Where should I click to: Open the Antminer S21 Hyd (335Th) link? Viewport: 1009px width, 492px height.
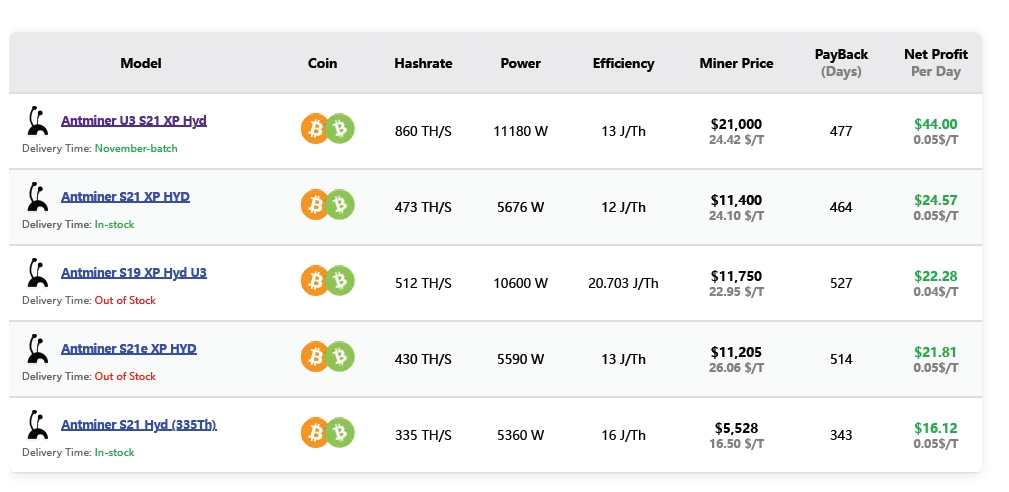click(x=139, y=424)
